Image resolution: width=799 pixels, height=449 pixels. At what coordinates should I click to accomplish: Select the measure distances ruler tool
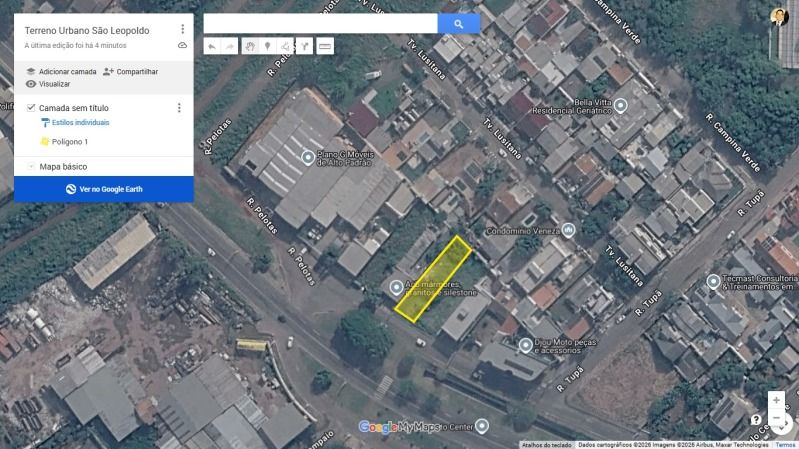[x=325, y=46]
